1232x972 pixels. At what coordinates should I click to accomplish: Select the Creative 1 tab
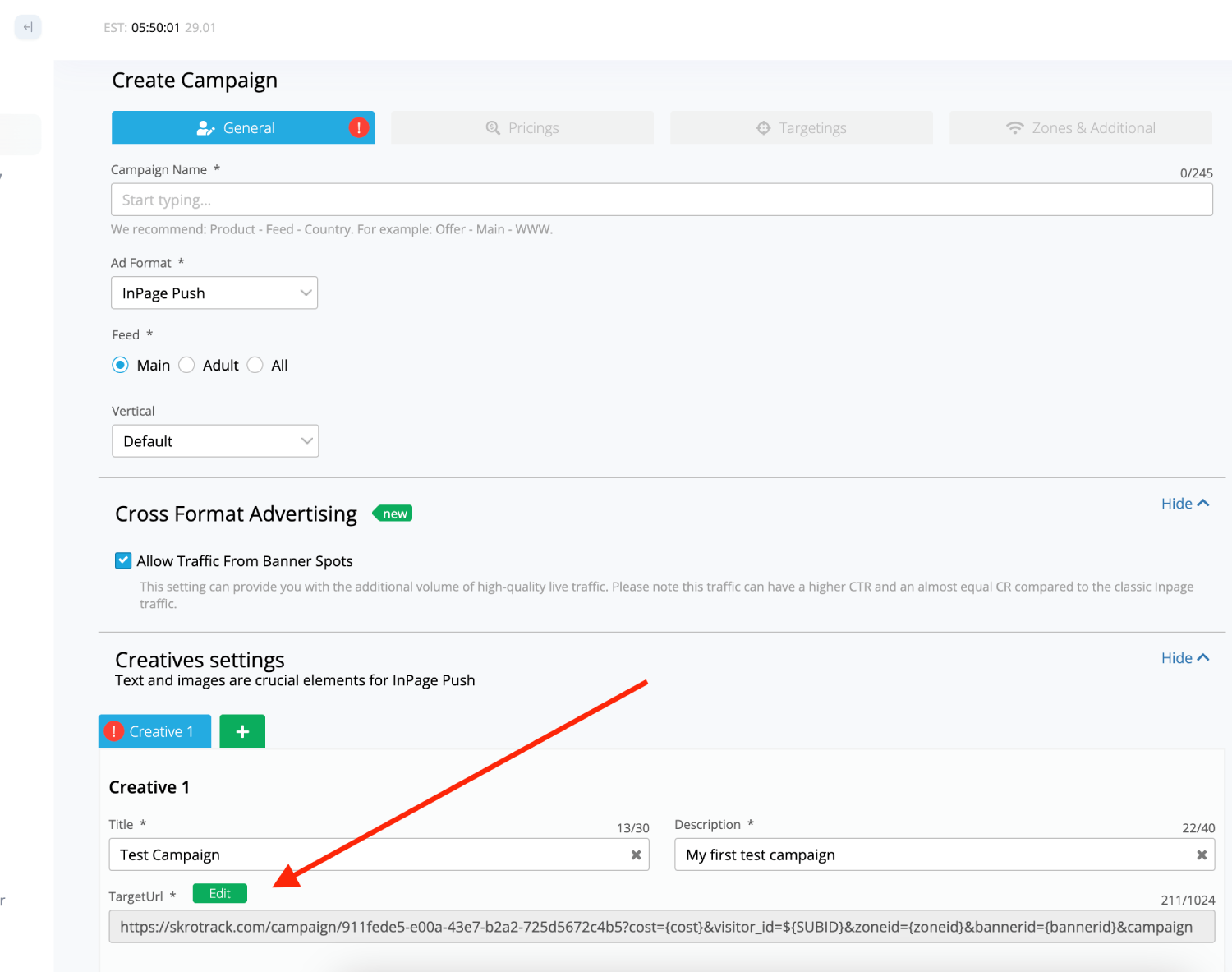click(154, 731)
